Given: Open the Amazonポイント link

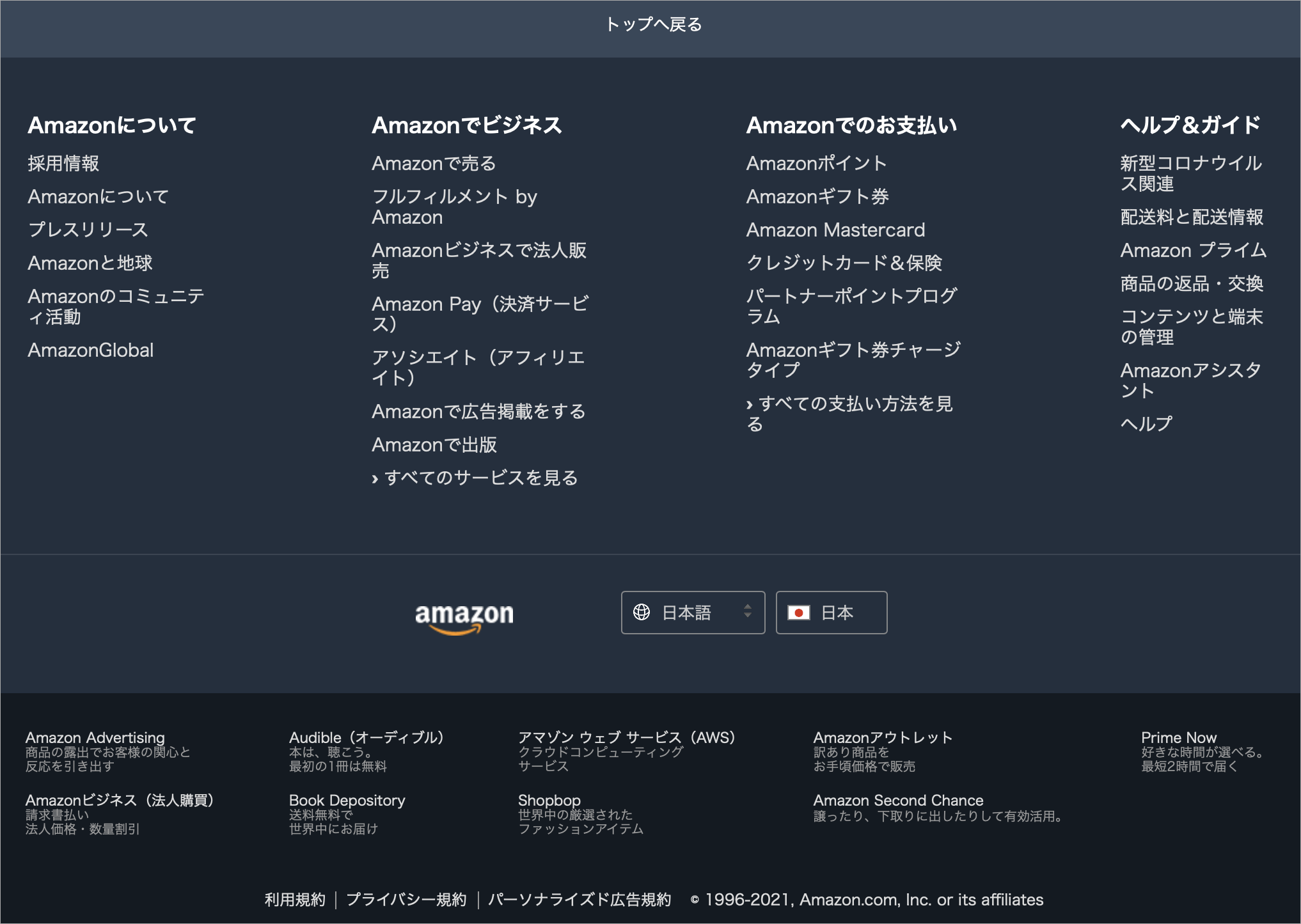Looking at the screenshot, I should point(817,164).
